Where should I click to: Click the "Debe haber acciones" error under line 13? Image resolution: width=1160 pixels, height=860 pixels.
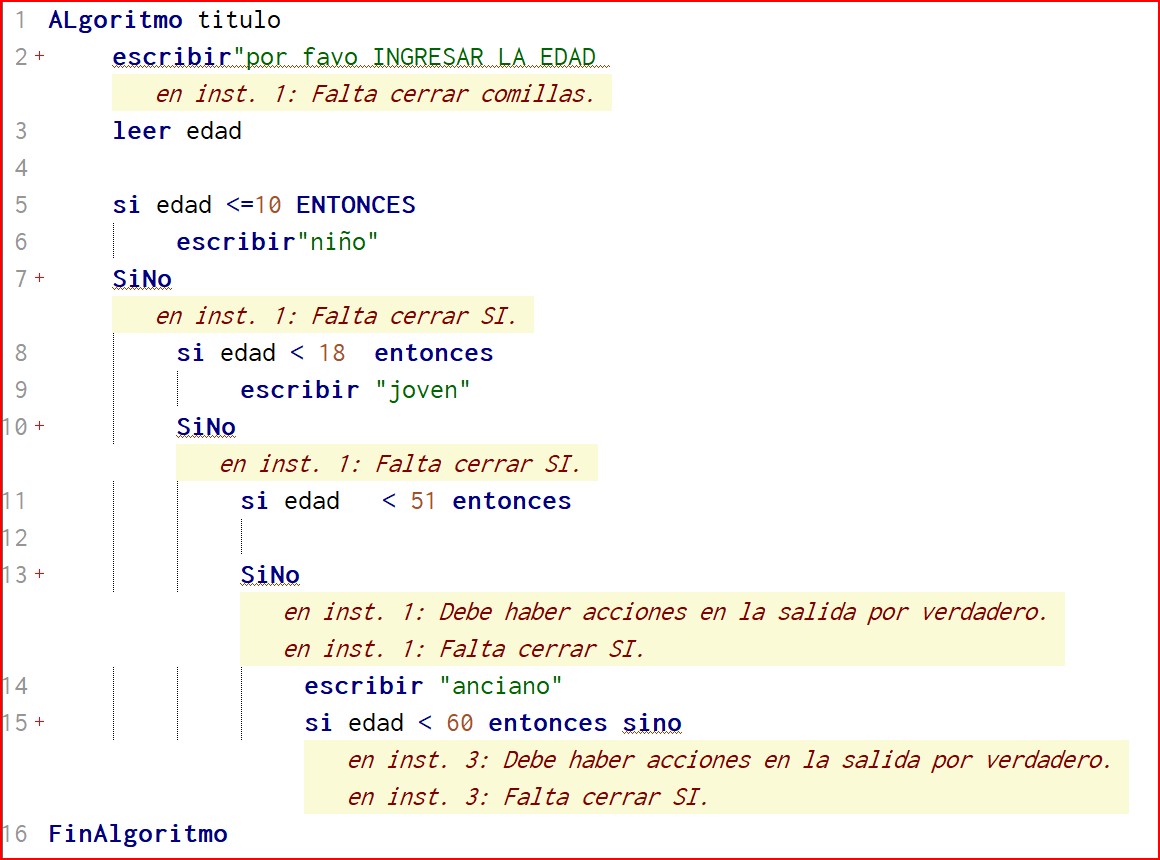click(x=665, y=612)
